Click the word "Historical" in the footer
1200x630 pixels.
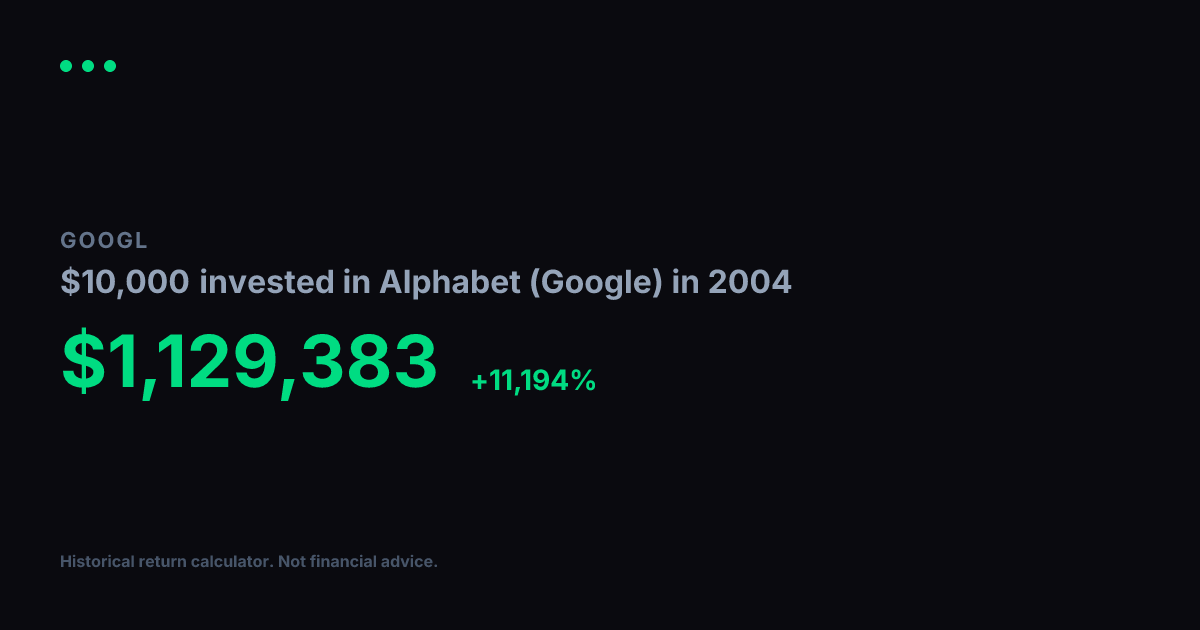96,562
